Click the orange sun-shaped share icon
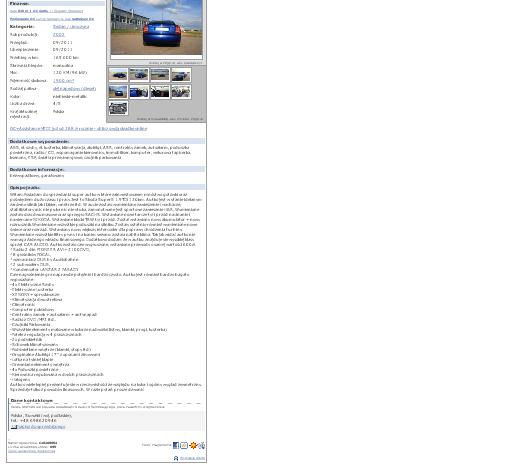The height and width of the screenshot is (466, 512). click(x=193, y=445)
